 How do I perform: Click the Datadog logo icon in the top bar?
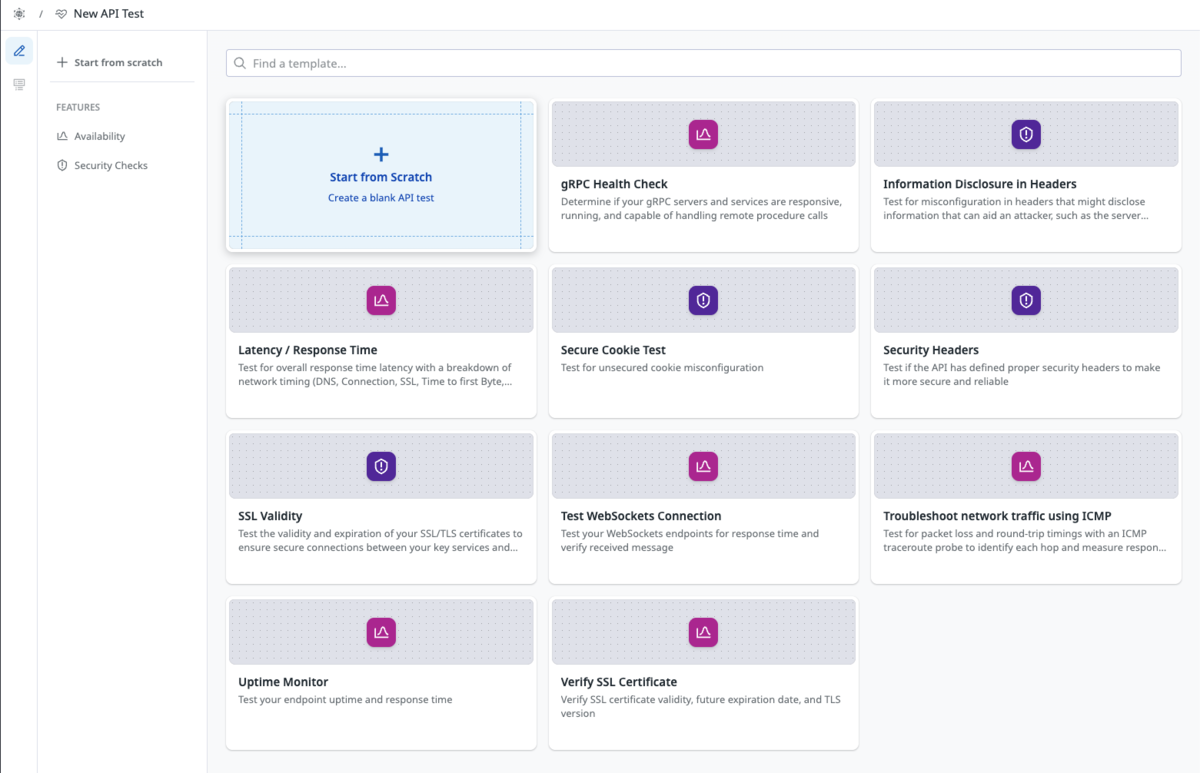(x=18, y=13)
